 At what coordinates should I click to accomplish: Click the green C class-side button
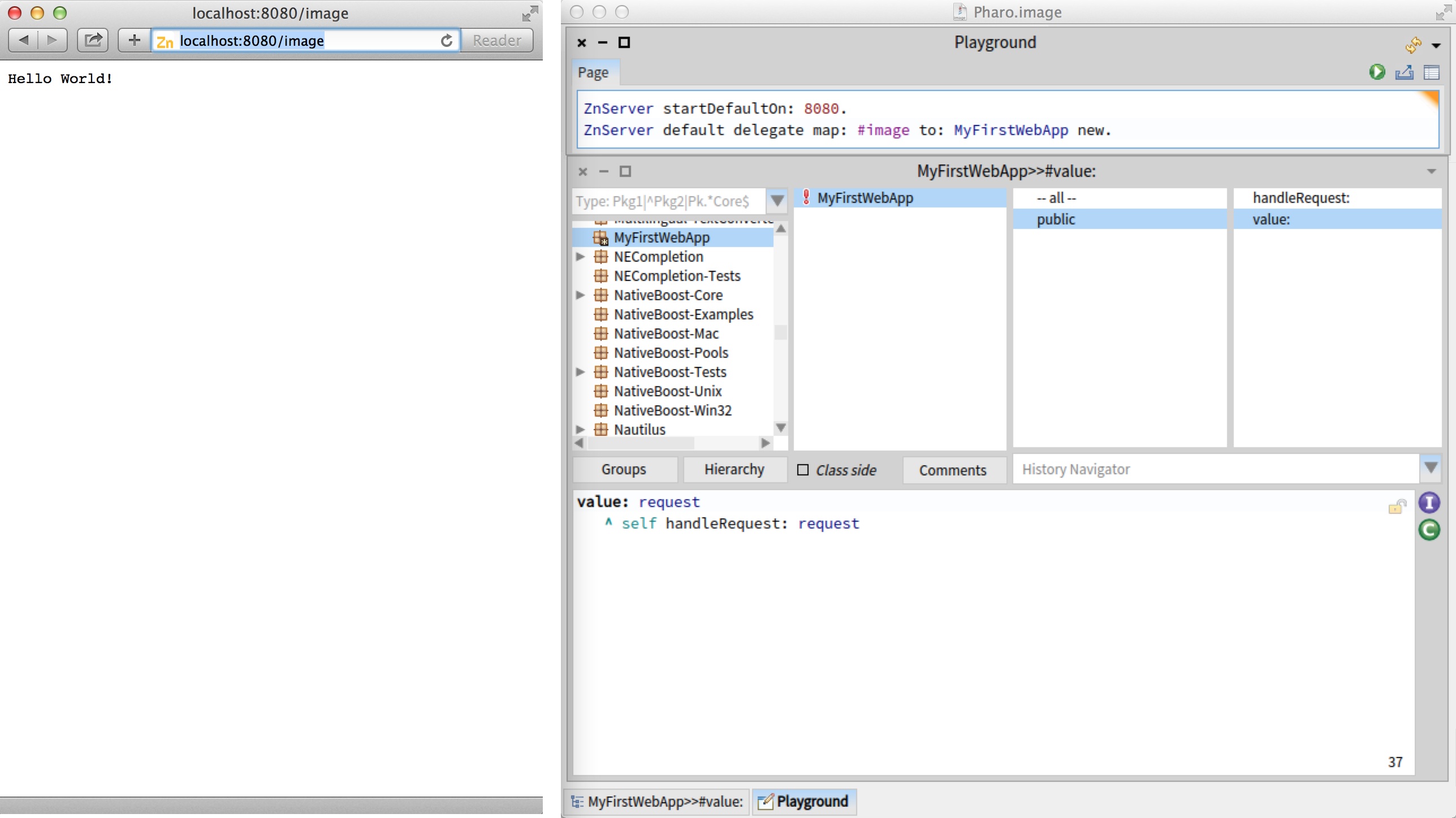[1429, 530]
